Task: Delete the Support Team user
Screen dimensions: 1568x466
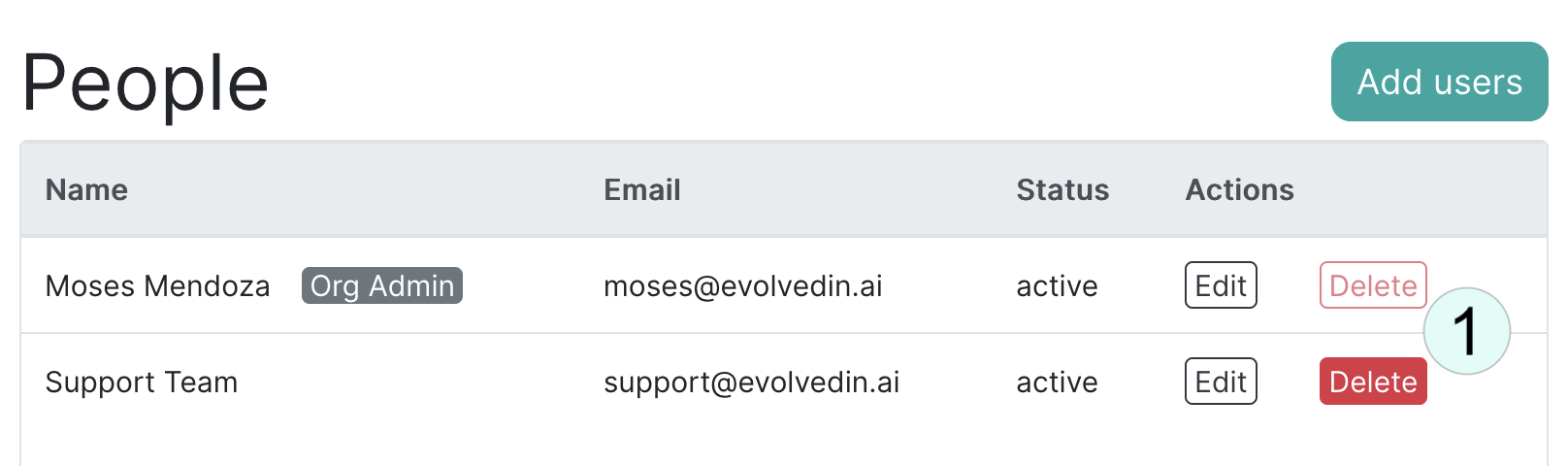Action: (1373, 382)
